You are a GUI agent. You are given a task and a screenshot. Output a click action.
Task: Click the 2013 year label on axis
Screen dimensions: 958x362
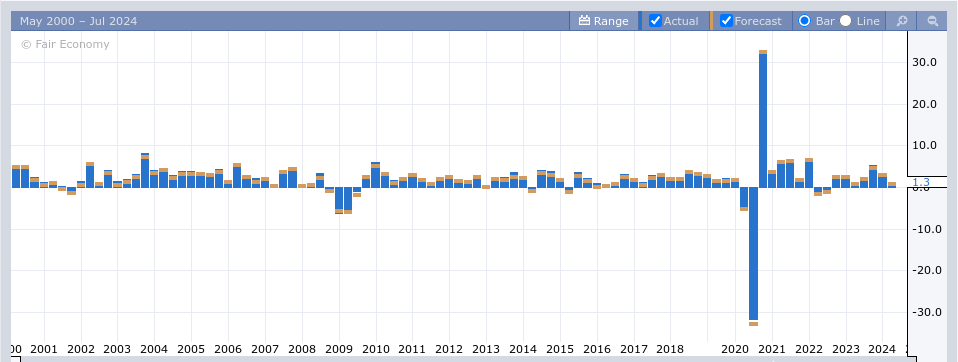[x=486, y=349]
